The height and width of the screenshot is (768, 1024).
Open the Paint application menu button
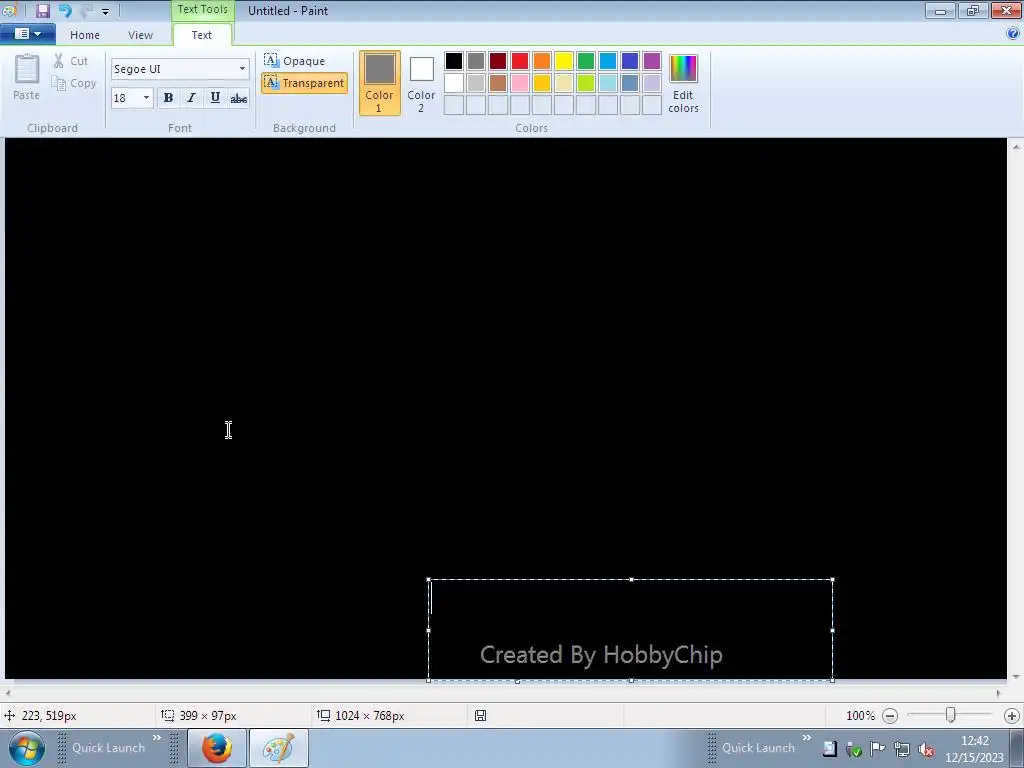point(27,34)
